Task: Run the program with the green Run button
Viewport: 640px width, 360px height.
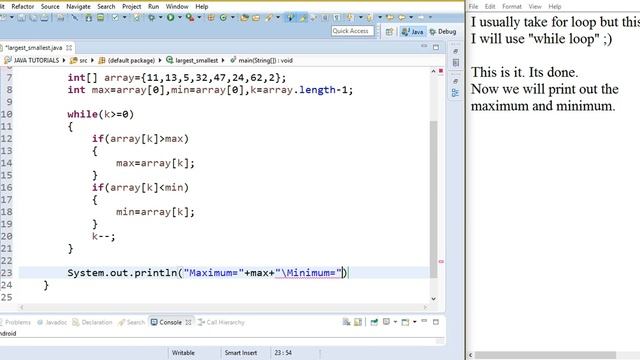Action: [171, 18]
